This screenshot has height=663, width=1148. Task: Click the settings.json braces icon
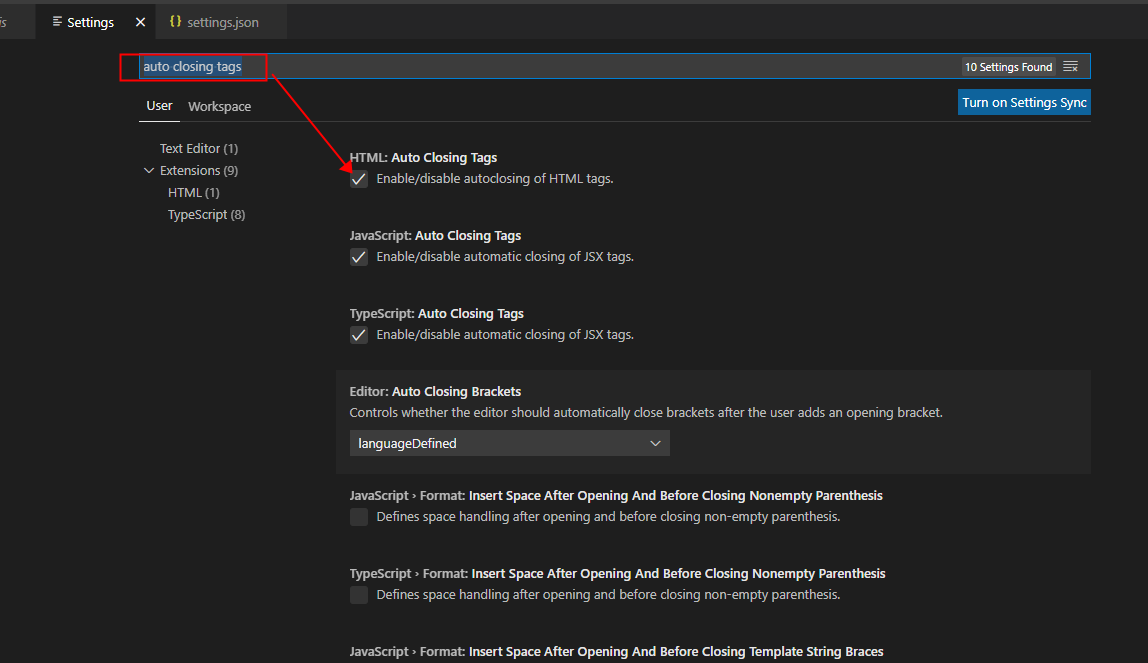(175, 21)
